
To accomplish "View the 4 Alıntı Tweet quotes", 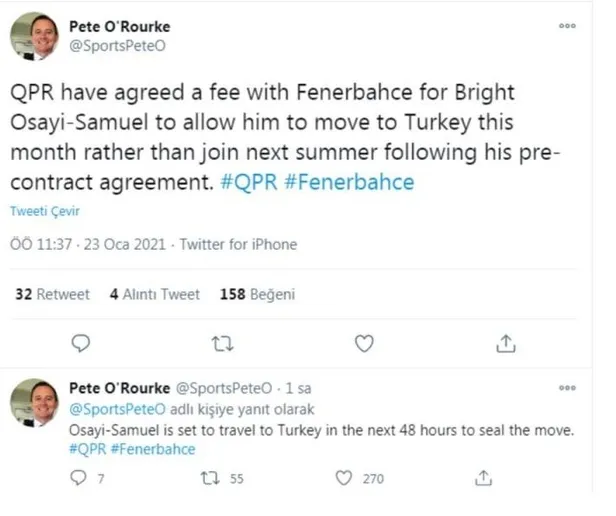I will (x=154, y=294).
